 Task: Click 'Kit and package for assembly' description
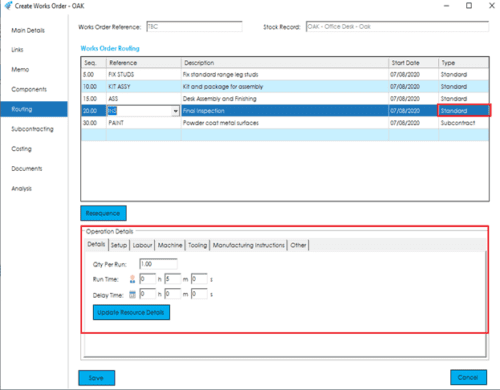(223, 87)
